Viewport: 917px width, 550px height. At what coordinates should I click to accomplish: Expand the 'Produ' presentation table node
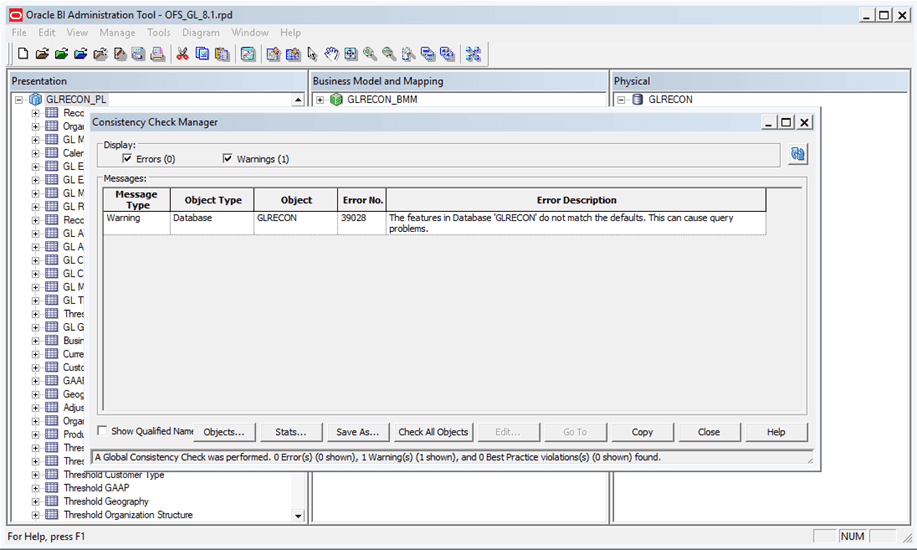(36, 434)
